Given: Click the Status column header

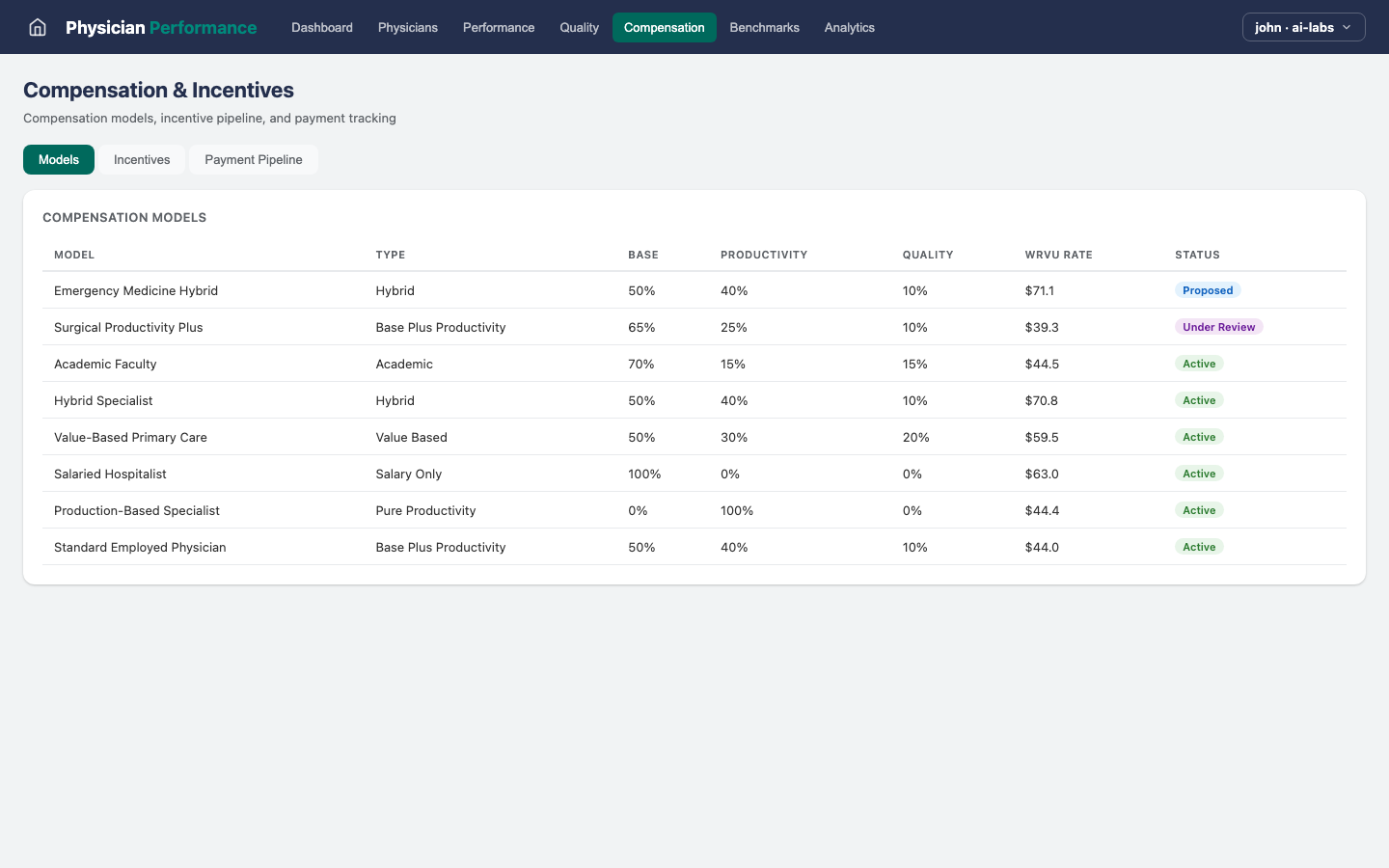Looking at the screenshot, I should point(1197,255).
